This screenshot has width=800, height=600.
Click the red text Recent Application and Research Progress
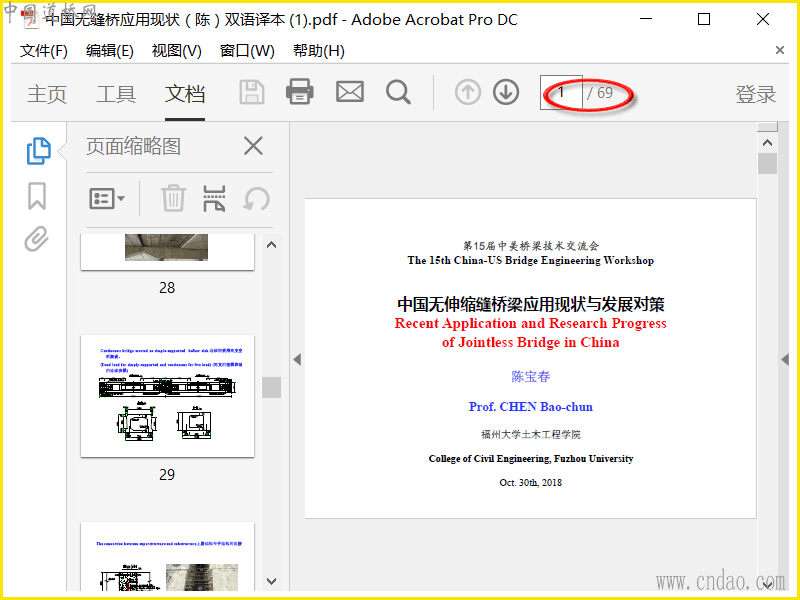coord(531,323)
